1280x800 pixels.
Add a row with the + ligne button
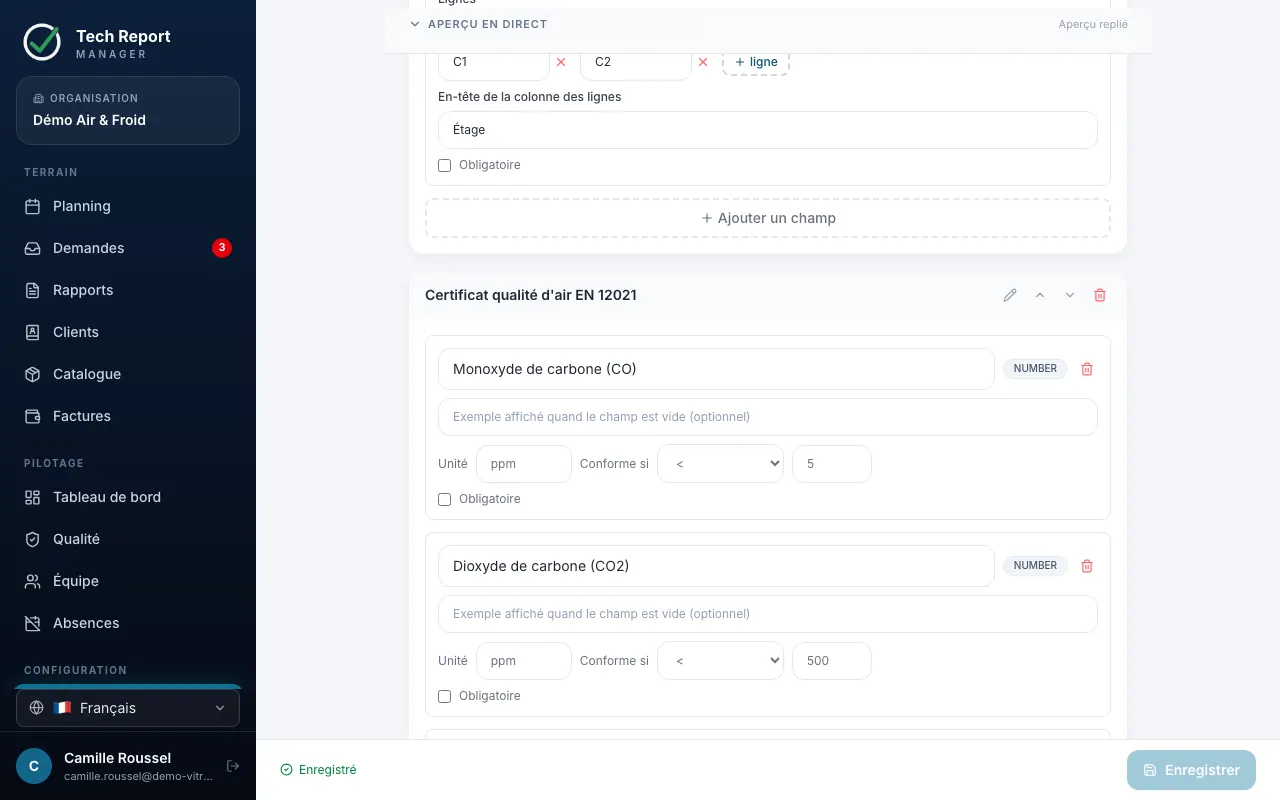[x=756, y=62]
